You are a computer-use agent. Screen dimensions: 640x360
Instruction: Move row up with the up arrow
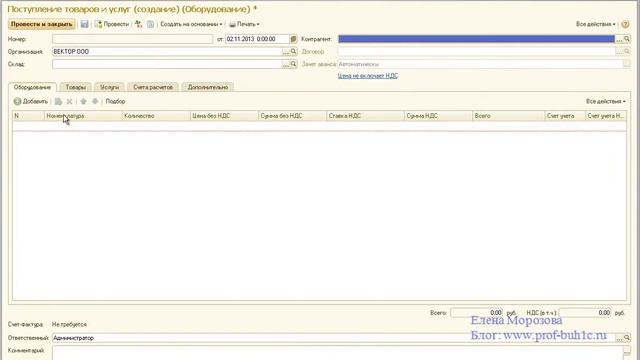point(83,102)
